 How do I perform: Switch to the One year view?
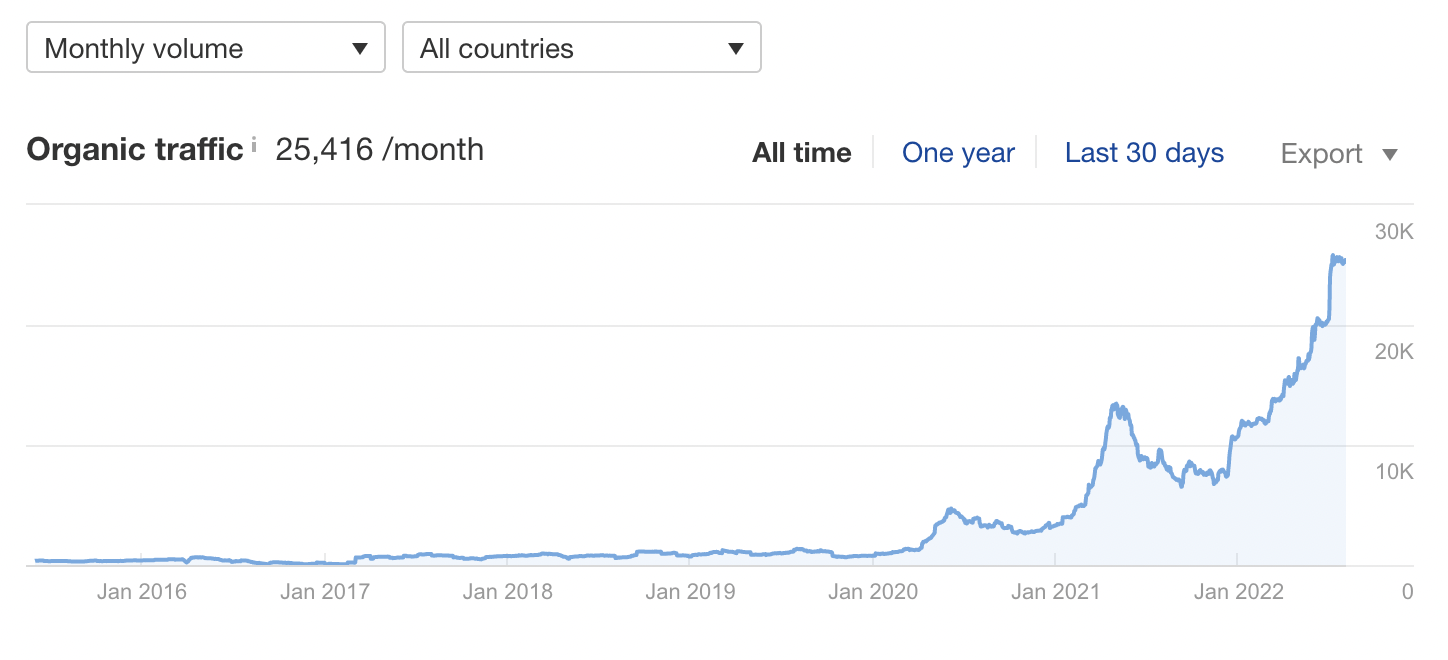coord(958,153)
